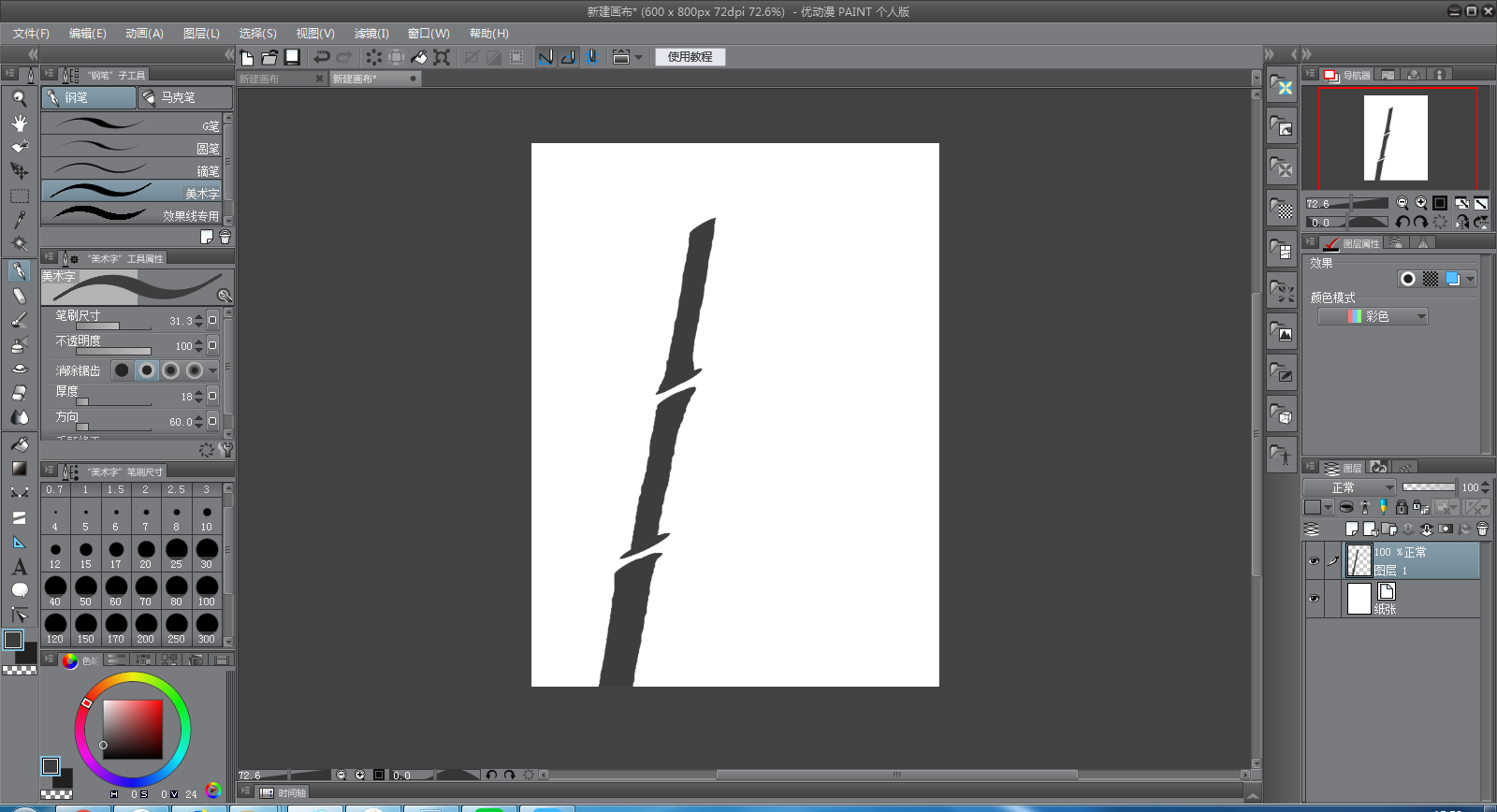
Task: Hide layer 图层 1 with eye icon
Action: point(1314,561)
